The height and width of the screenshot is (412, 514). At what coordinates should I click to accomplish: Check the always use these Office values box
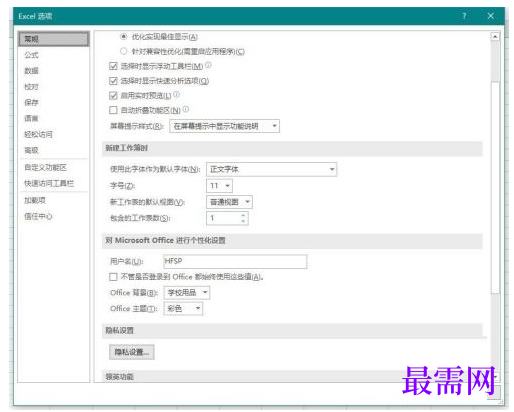click(113, 277)
